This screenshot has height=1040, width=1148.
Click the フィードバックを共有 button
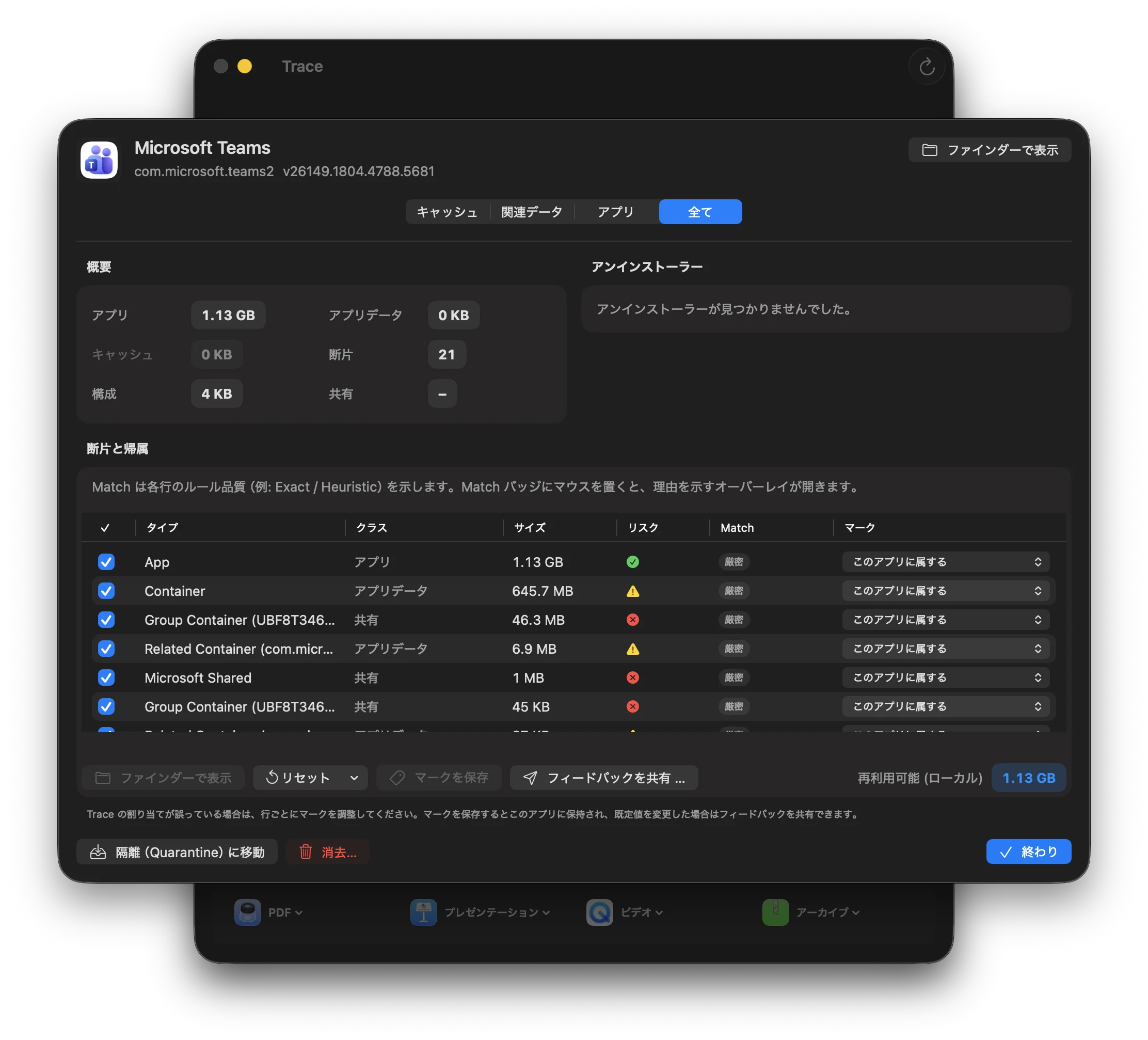coord(604,778)
